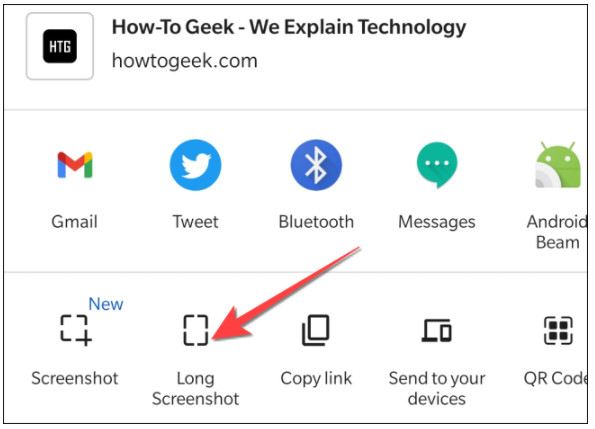Tap the How-To Geek page title
Viewport: 595px width, 429px height.
click(289, 27)
